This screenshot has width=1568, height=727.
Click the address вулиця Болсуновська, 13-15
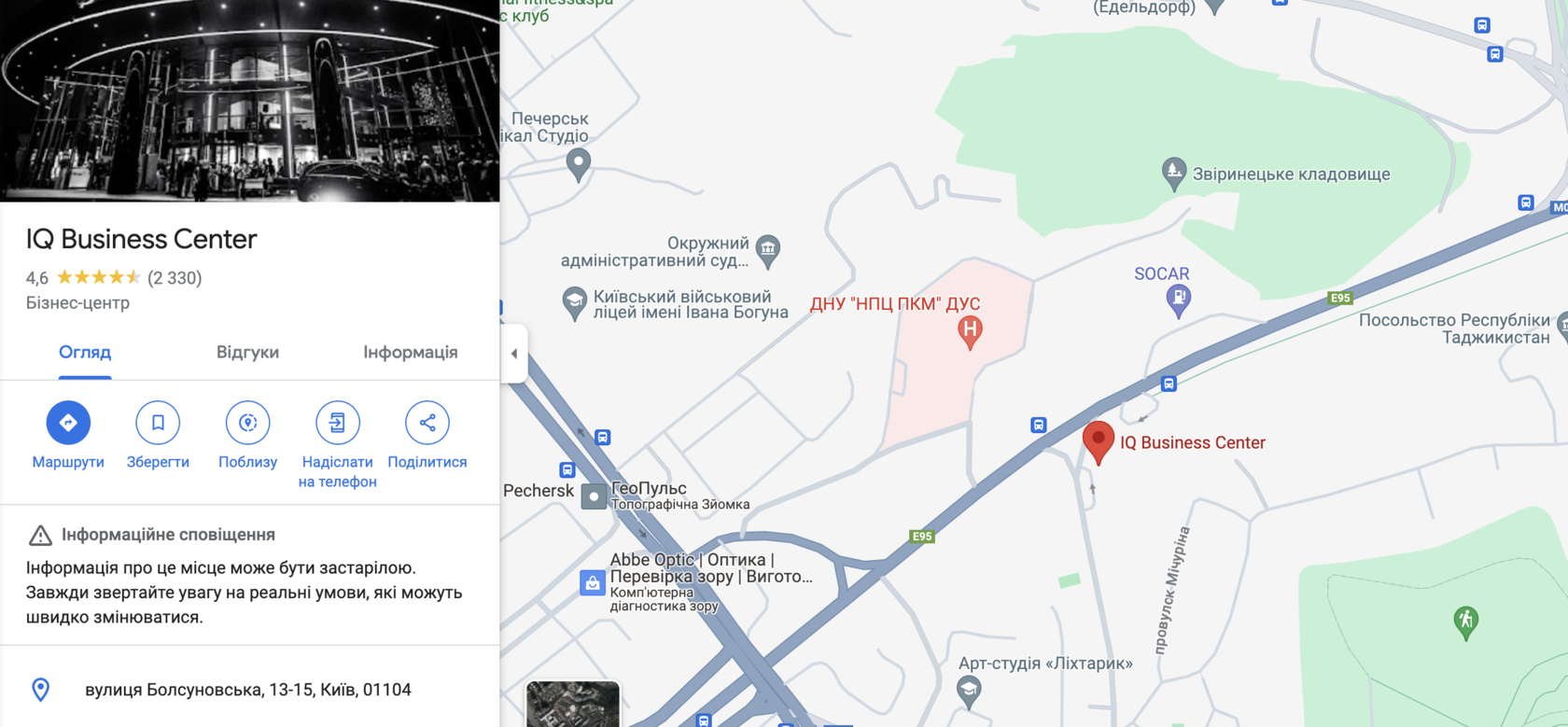click(249, 690)
